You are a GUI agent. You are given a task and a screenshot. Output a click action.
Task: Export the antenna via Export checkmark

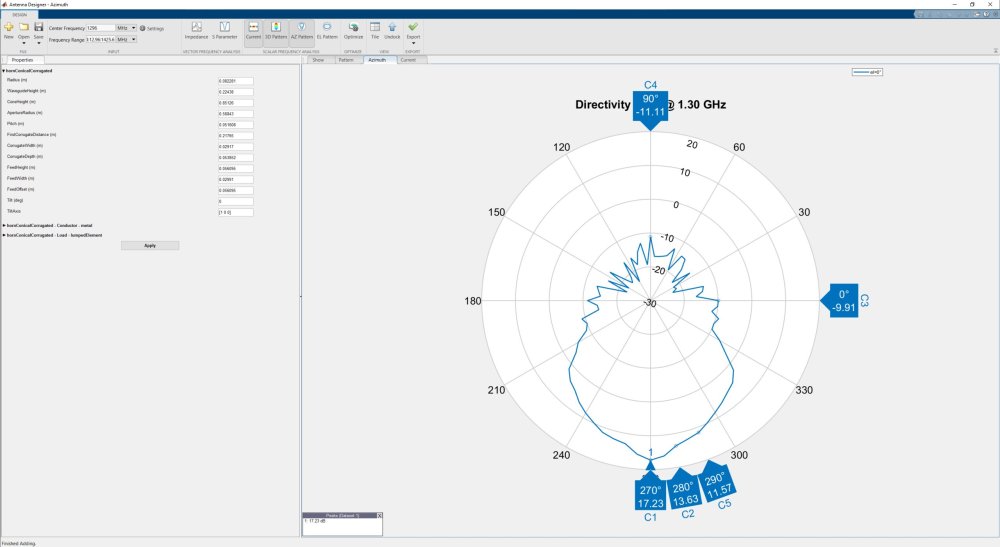pyautogui.click(x=413, y=29)
